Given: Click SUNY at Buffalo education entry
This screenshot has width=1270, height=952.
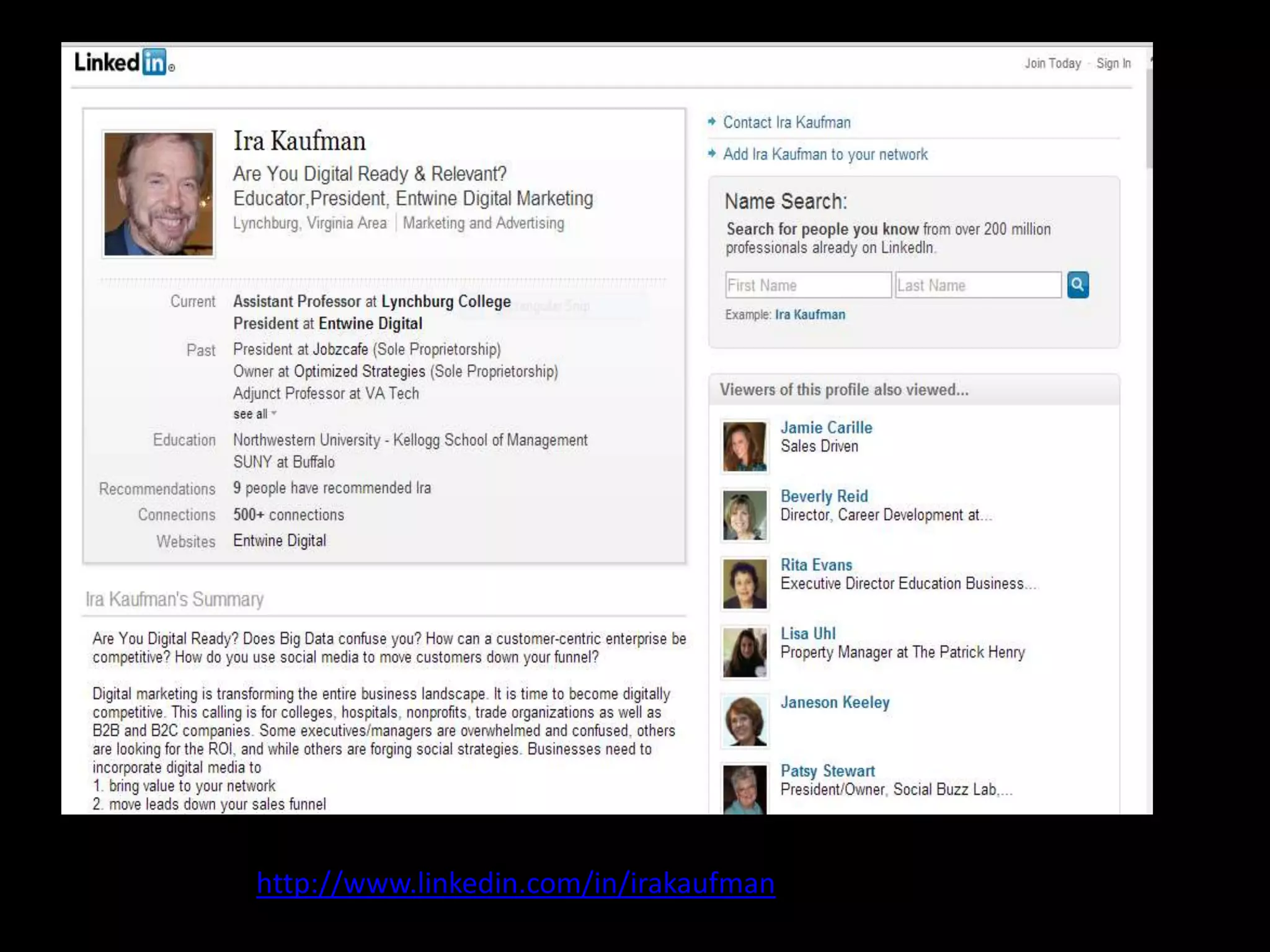Looking at the screenshot, I should coord(283,462).
